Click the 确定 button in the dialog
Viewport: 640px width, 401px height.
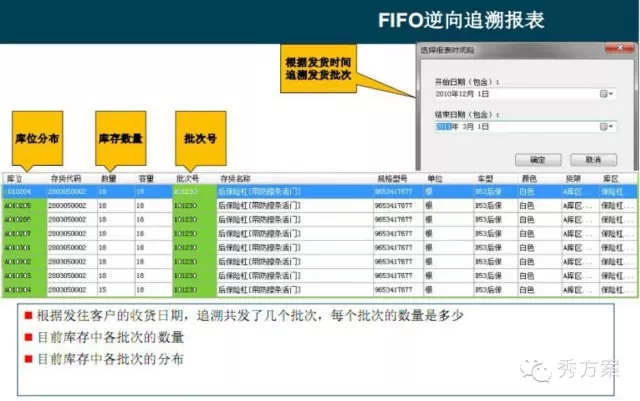(537, 159)
